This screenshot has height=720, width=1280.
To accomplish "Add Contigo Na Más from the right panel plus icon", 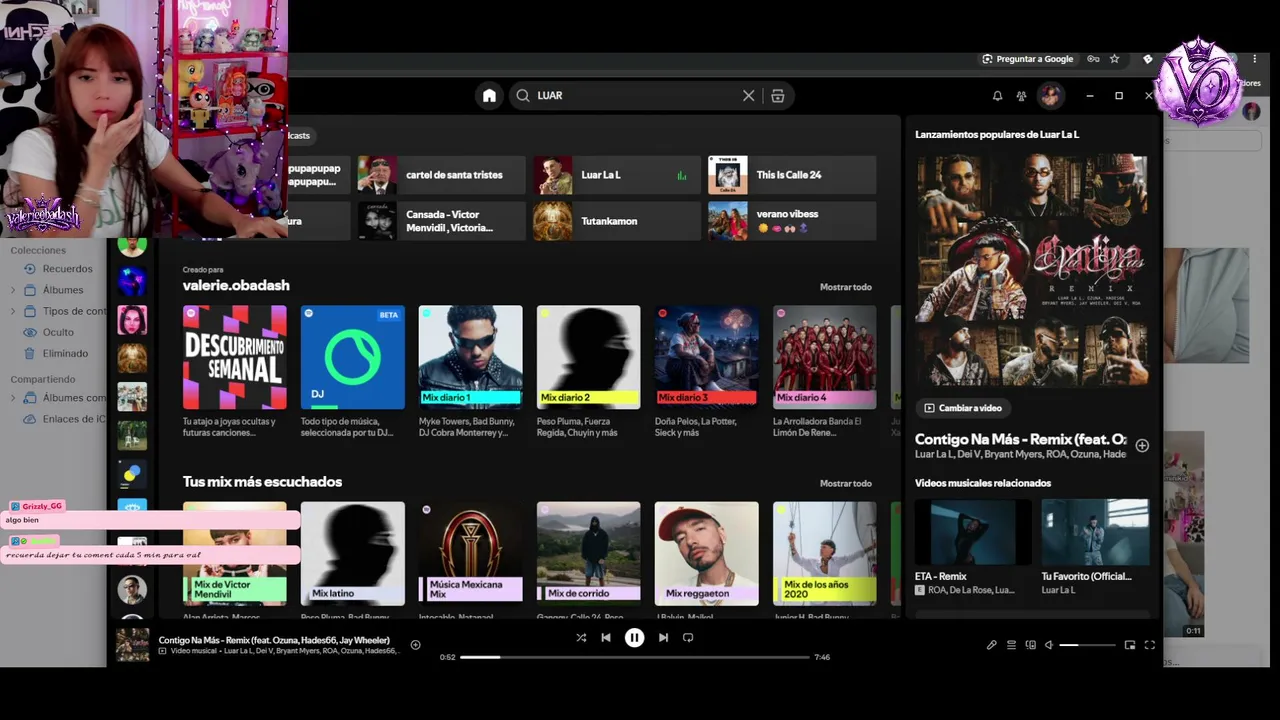I will pyautogui.click(x=1142, y=445).
